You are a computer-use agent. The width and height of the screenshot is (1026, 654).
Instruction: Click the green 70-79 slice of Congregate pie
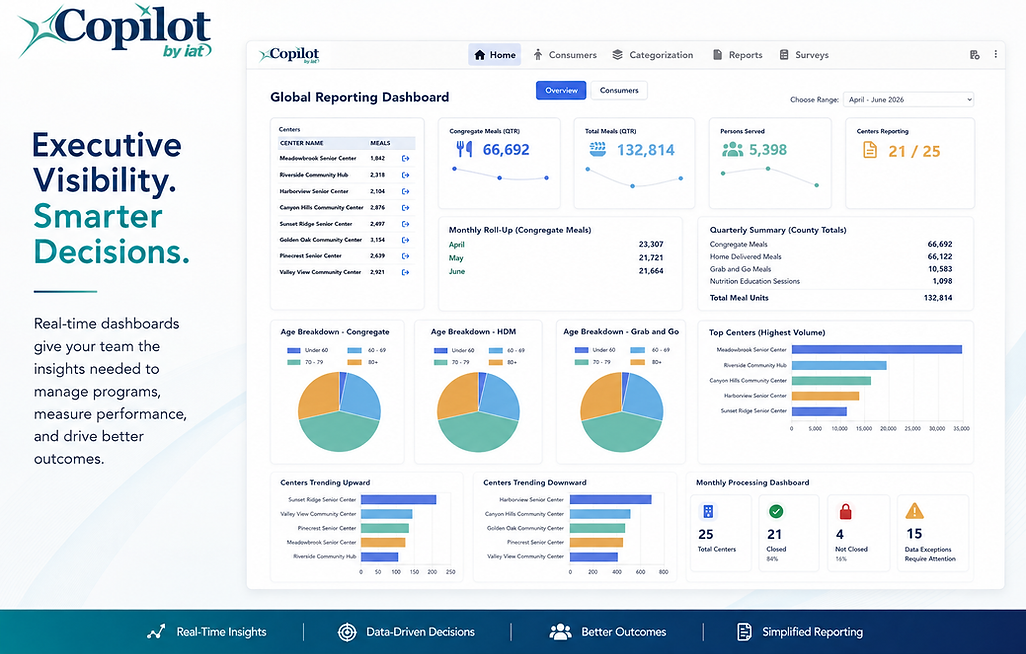pyautogui.click(x=339, y=432)
